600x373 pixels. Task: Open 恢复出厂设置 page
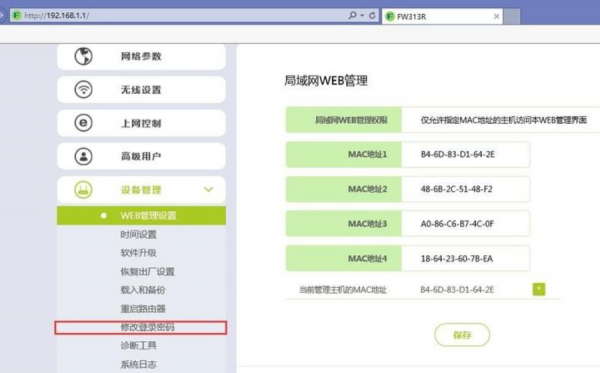[x=147, y=272]
